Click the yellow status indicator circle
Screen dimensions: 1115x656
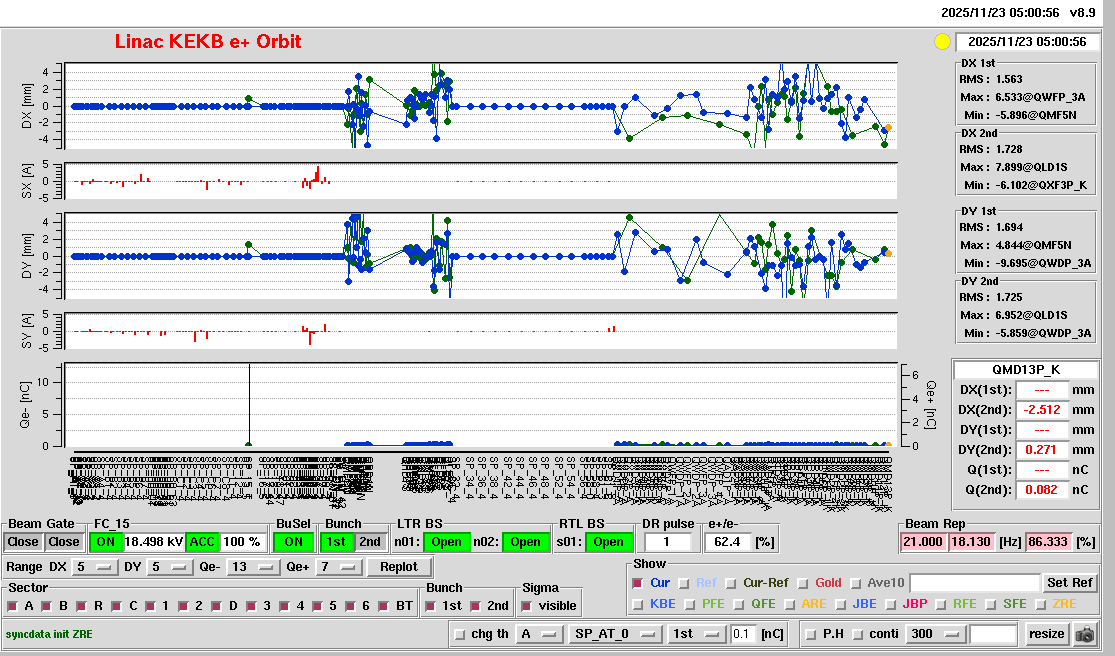tap(941, 42)
